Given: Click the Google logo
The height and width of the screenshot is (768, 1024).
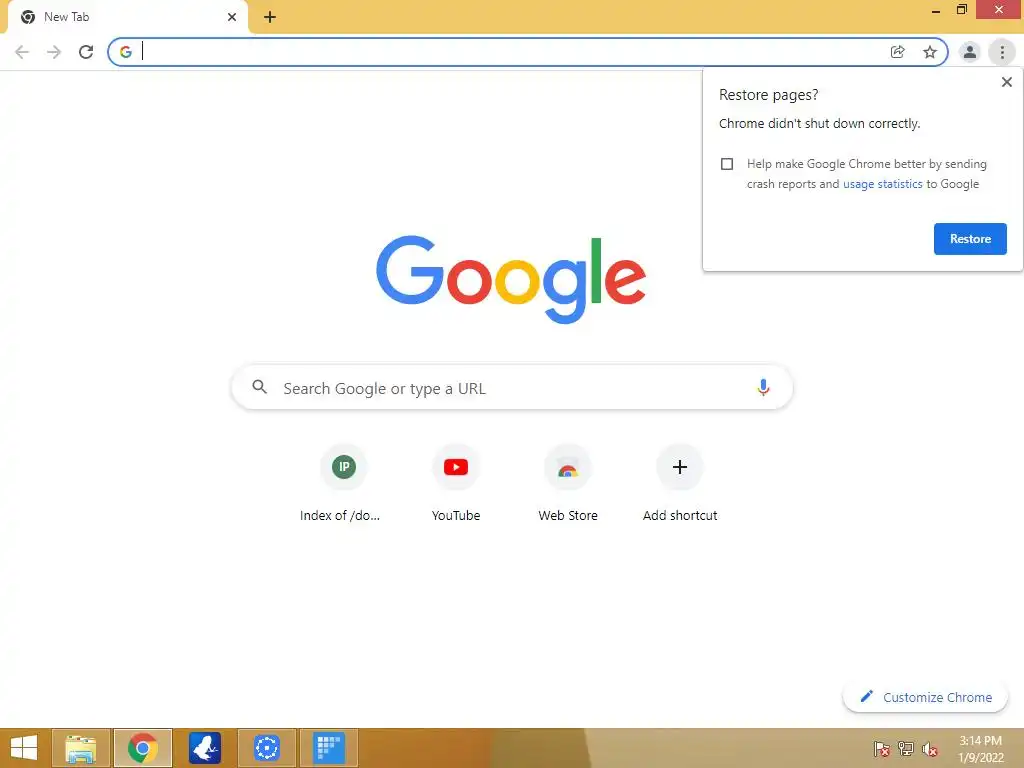Looking at the screenshot, I should (x=511, y=280).
